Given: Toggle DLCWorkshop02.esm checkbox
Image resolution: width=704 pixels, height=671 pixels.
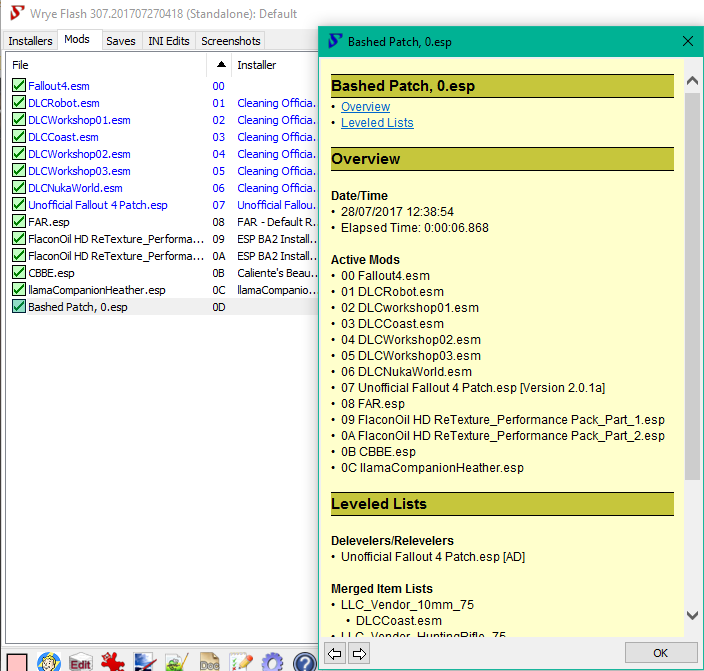Looking at the screenshot, I should [18, 154].
